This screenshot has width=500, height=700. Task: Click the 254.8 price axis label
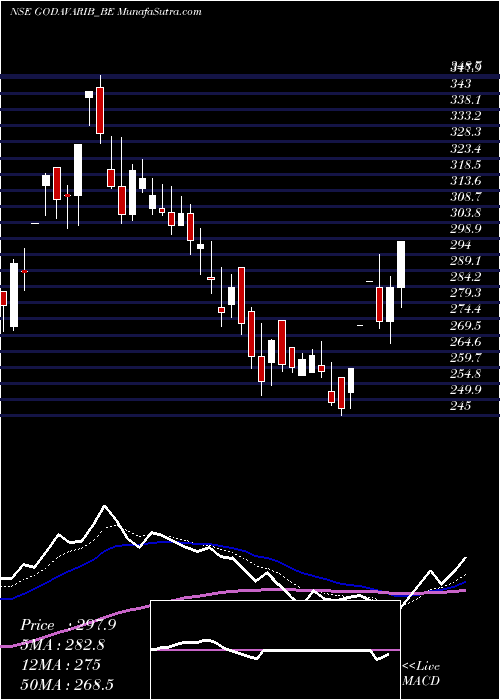coord(465,374)
